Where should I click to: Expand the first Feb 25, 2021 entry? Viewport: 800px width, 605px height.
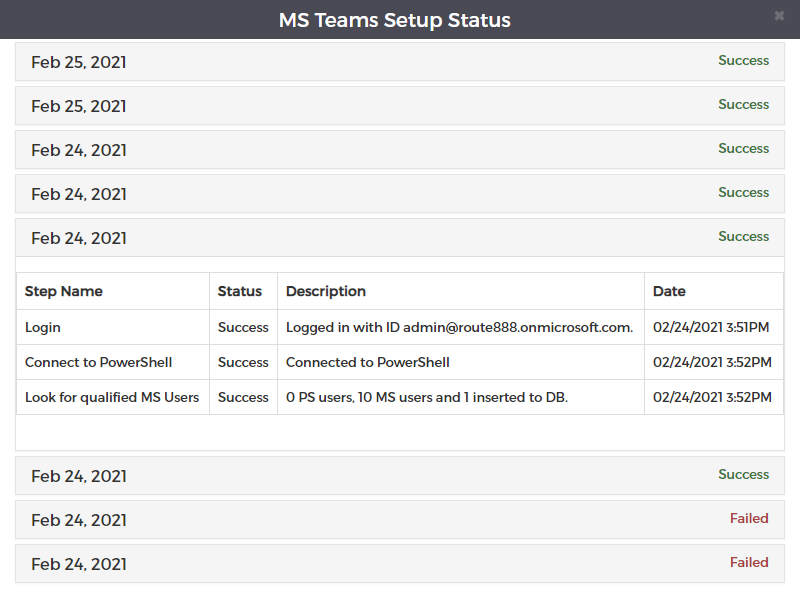click(399, 62)
